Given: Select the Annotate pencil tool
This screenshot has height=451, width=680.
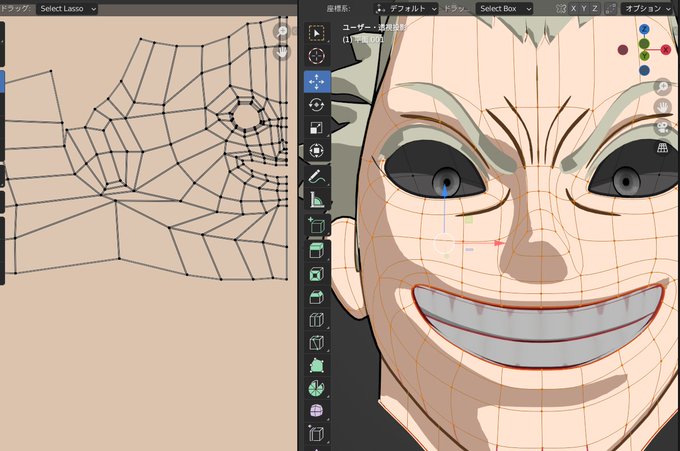Looking at the screenshot, I should coord(317,176).
